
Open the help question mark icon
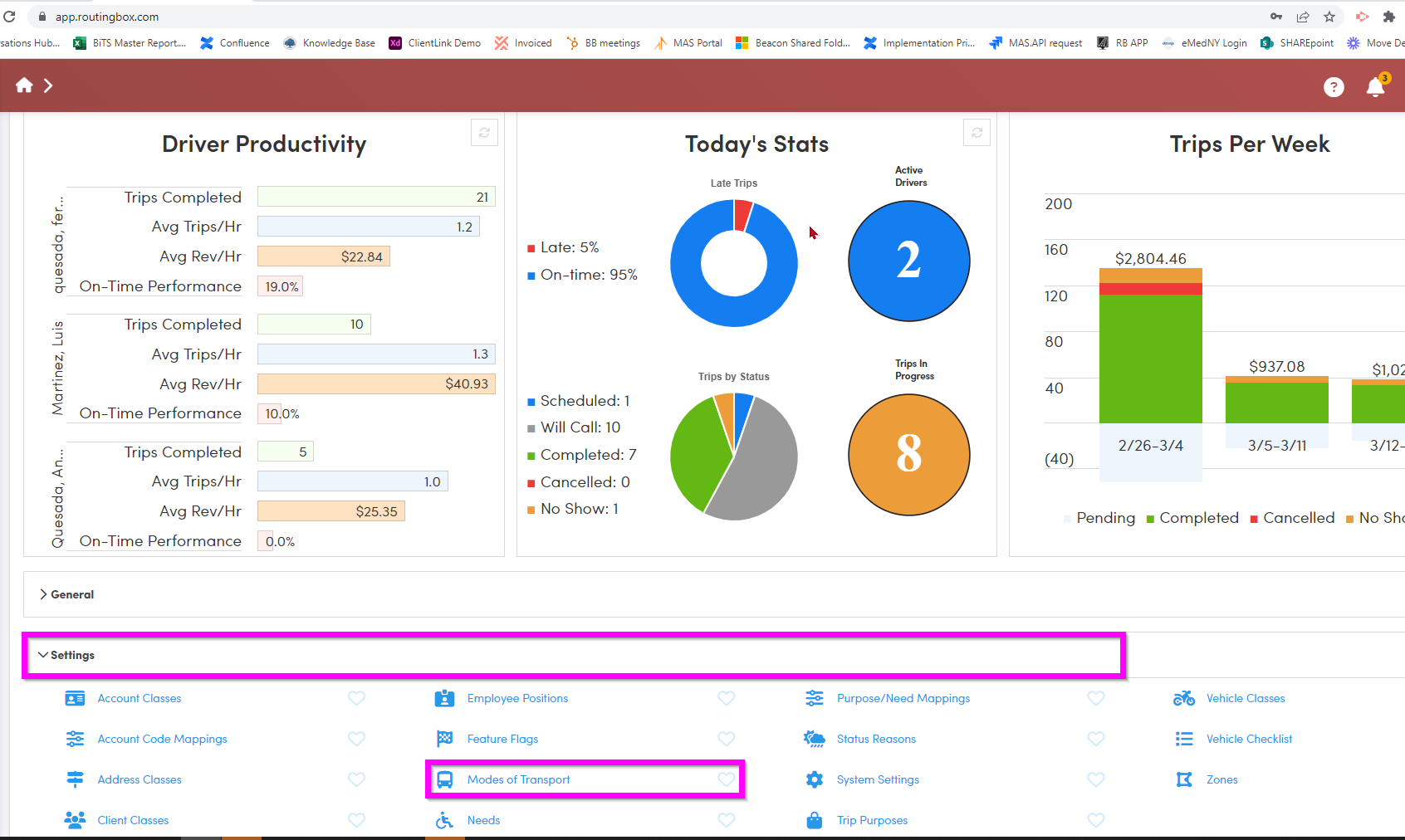[1334, 87]
